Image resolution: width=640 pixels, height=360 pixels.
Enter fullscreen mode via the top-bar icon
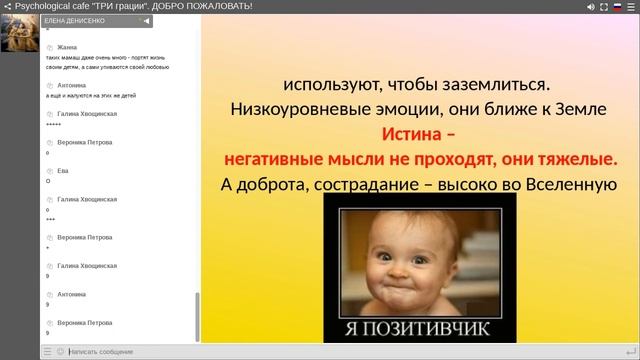coord(604,7)
